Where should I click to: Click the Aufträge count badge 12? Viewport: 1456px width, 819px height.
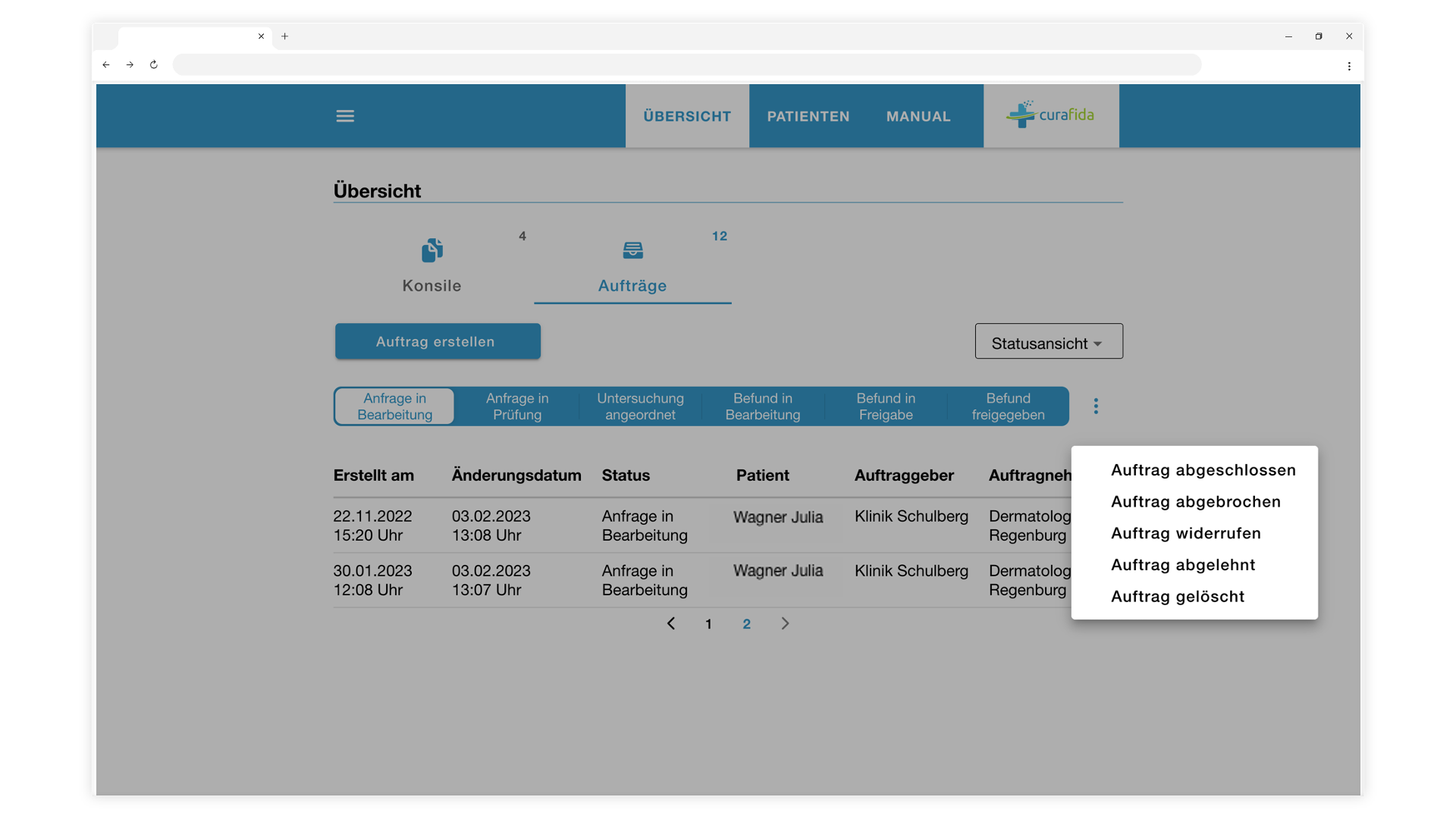(x=720, y=237)
